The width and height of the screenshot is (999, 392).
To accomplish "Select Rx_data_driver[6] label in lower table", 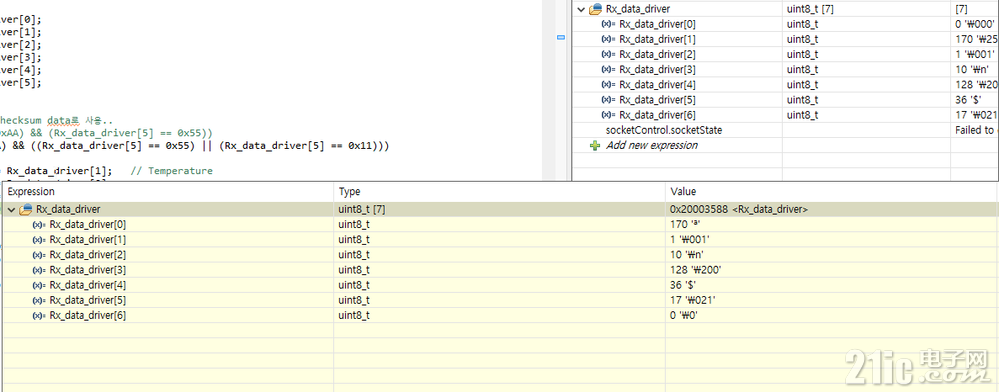I will 88,316.
